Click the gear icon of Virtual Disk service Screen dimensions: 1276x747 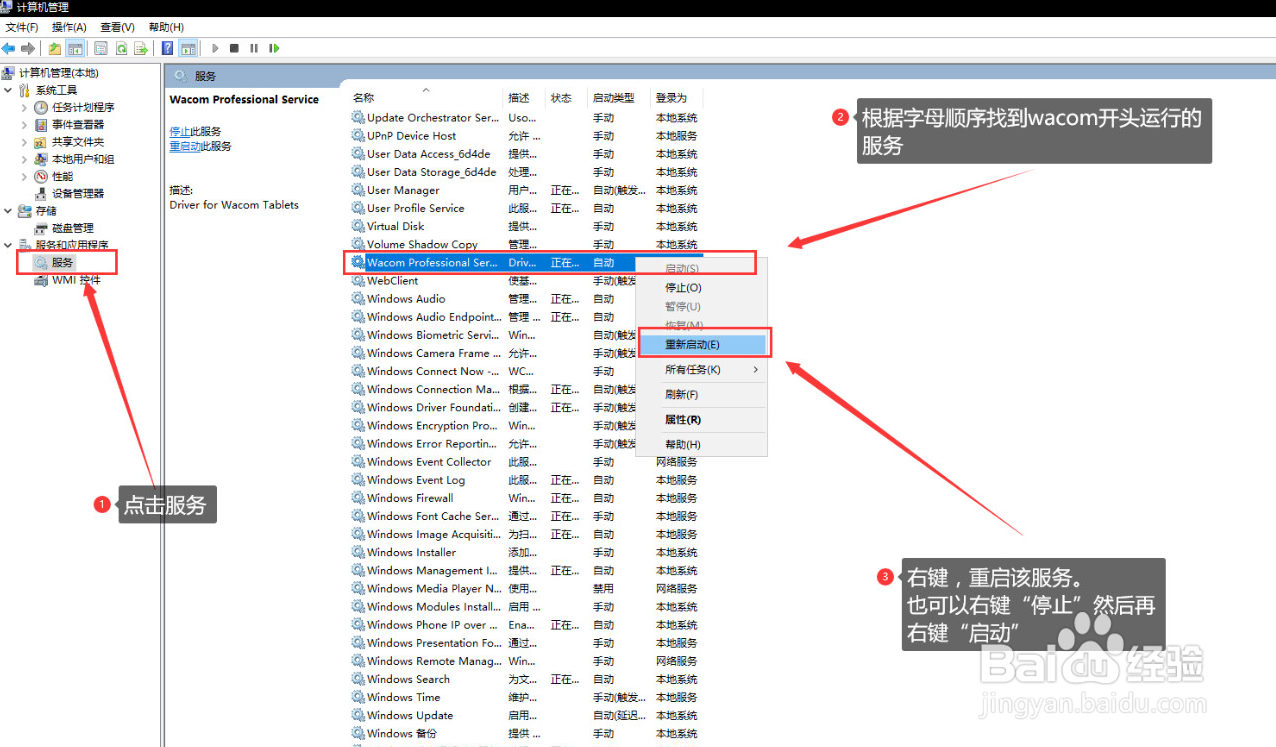coord(358,226)
